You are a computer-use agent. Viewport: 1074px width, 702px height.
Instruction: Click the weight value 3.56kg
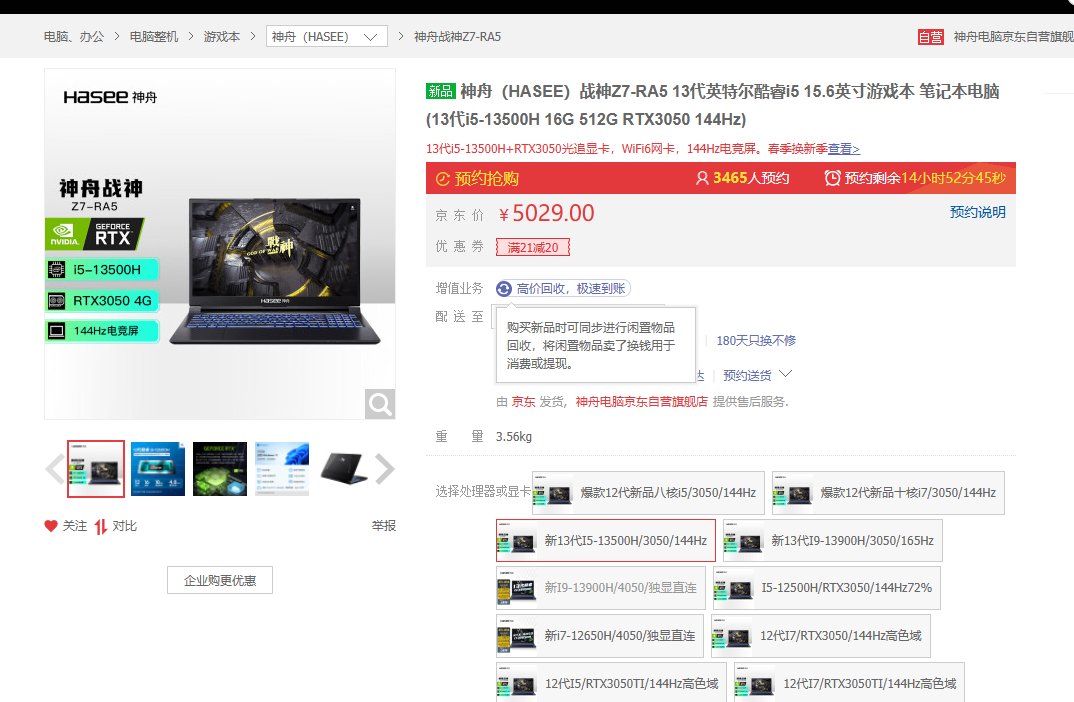click(514, 437)
